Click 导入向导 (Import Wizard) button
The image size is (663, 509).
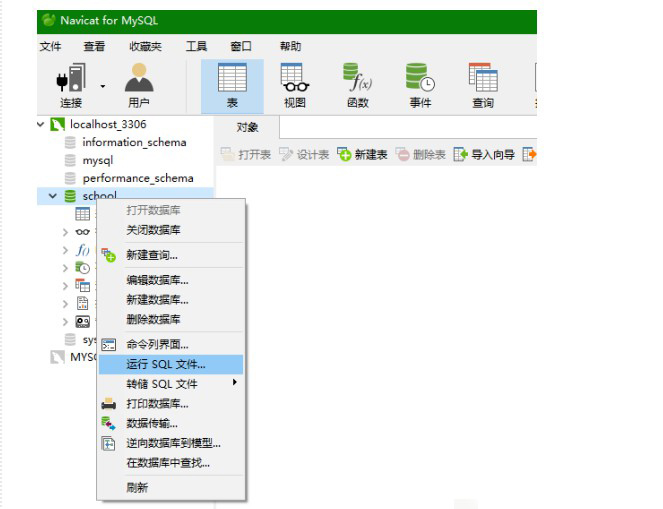pos(484,154)
